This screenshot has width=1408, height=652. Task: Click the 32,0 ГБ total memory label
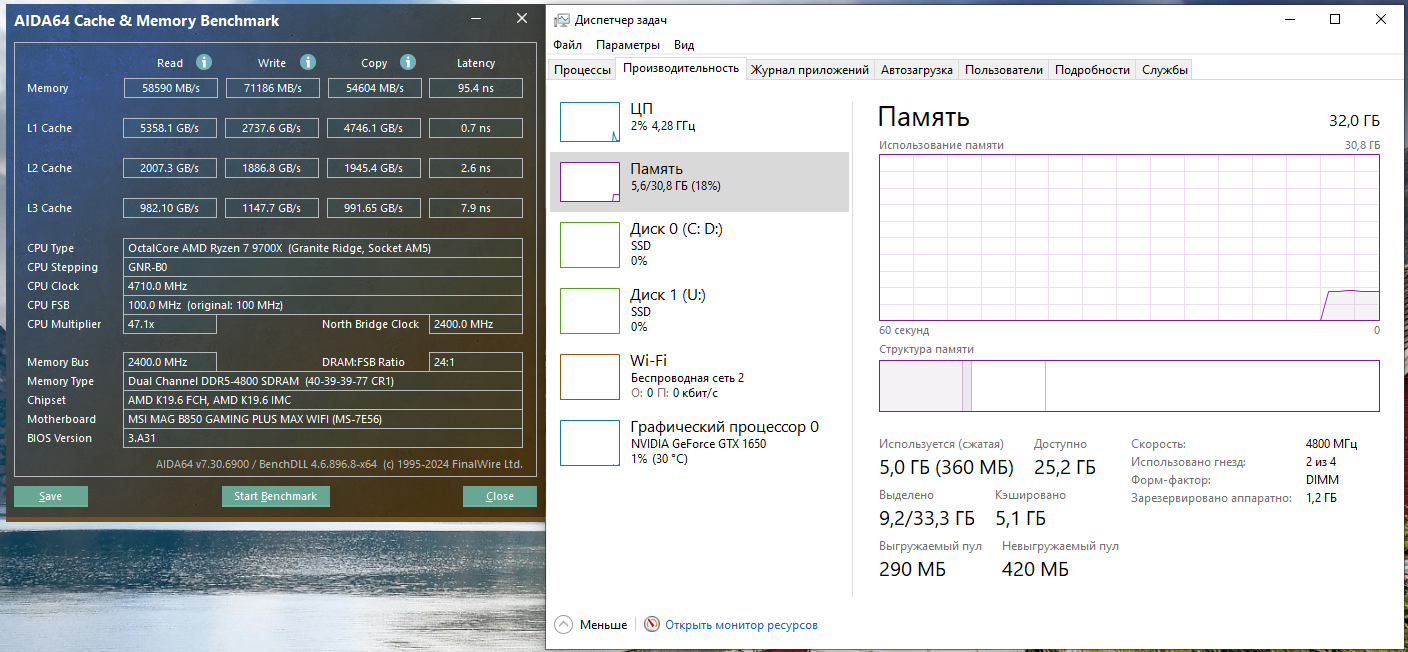[x=1354, y=121]
